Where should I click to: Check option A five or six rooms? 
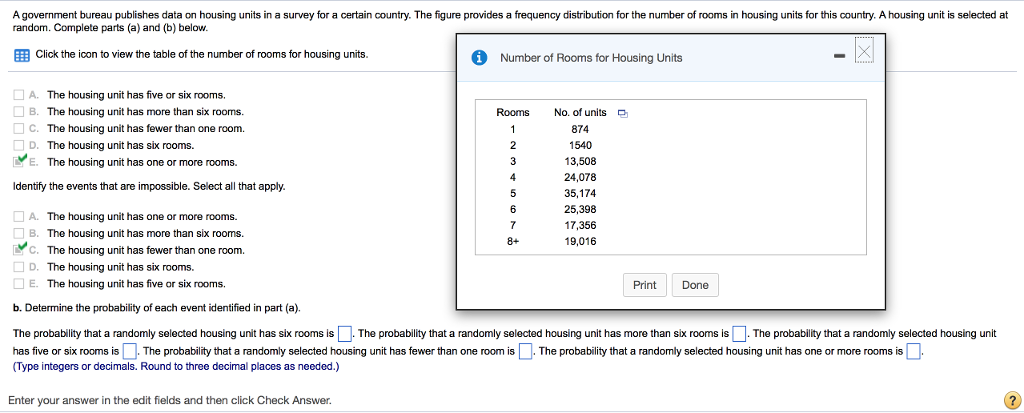(x=20, y=95)
